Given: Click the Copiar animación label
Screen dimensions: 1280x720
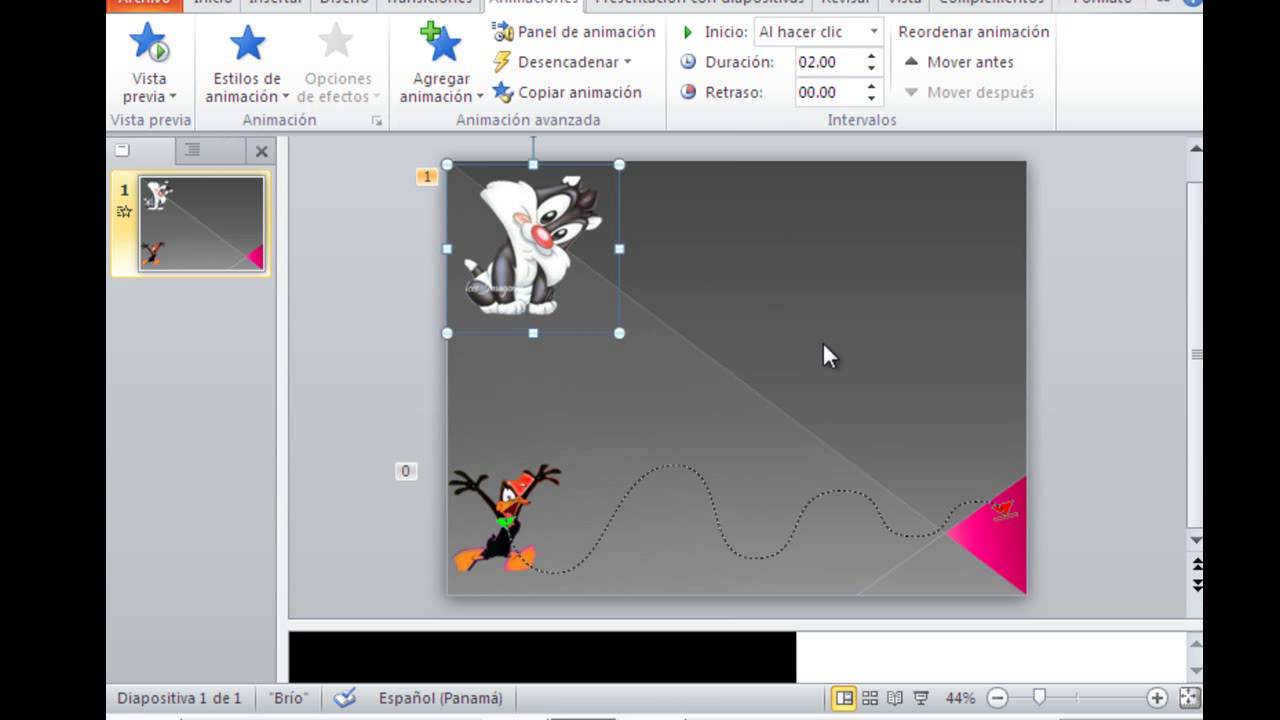Looking at the screenshot, I should [580, 92].
